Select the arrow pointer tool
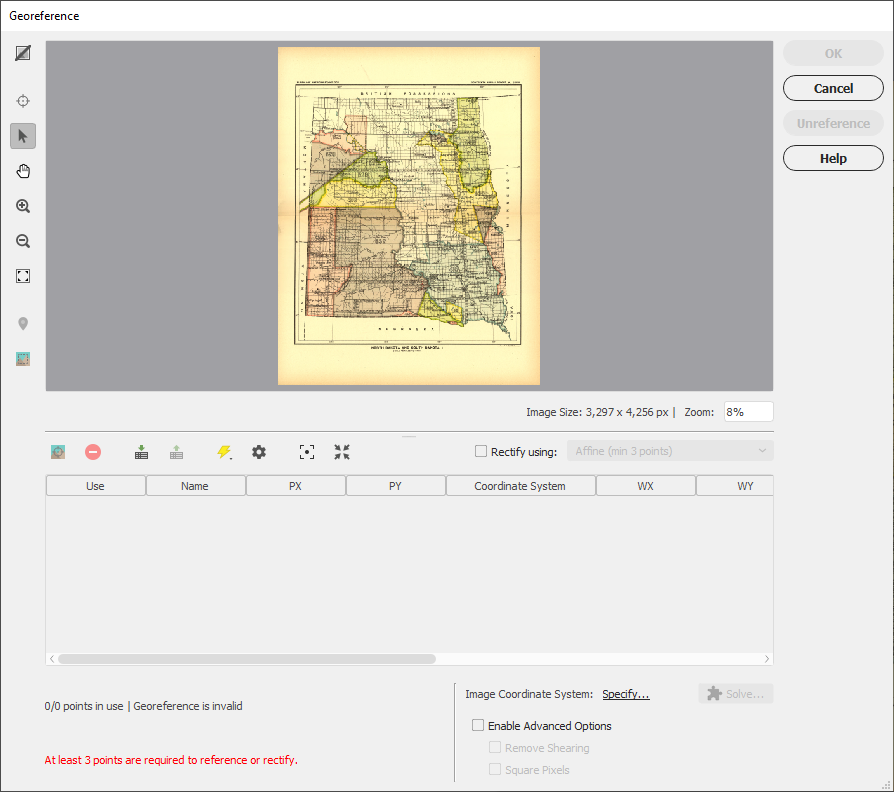The image size is (894, 792). 23,136
